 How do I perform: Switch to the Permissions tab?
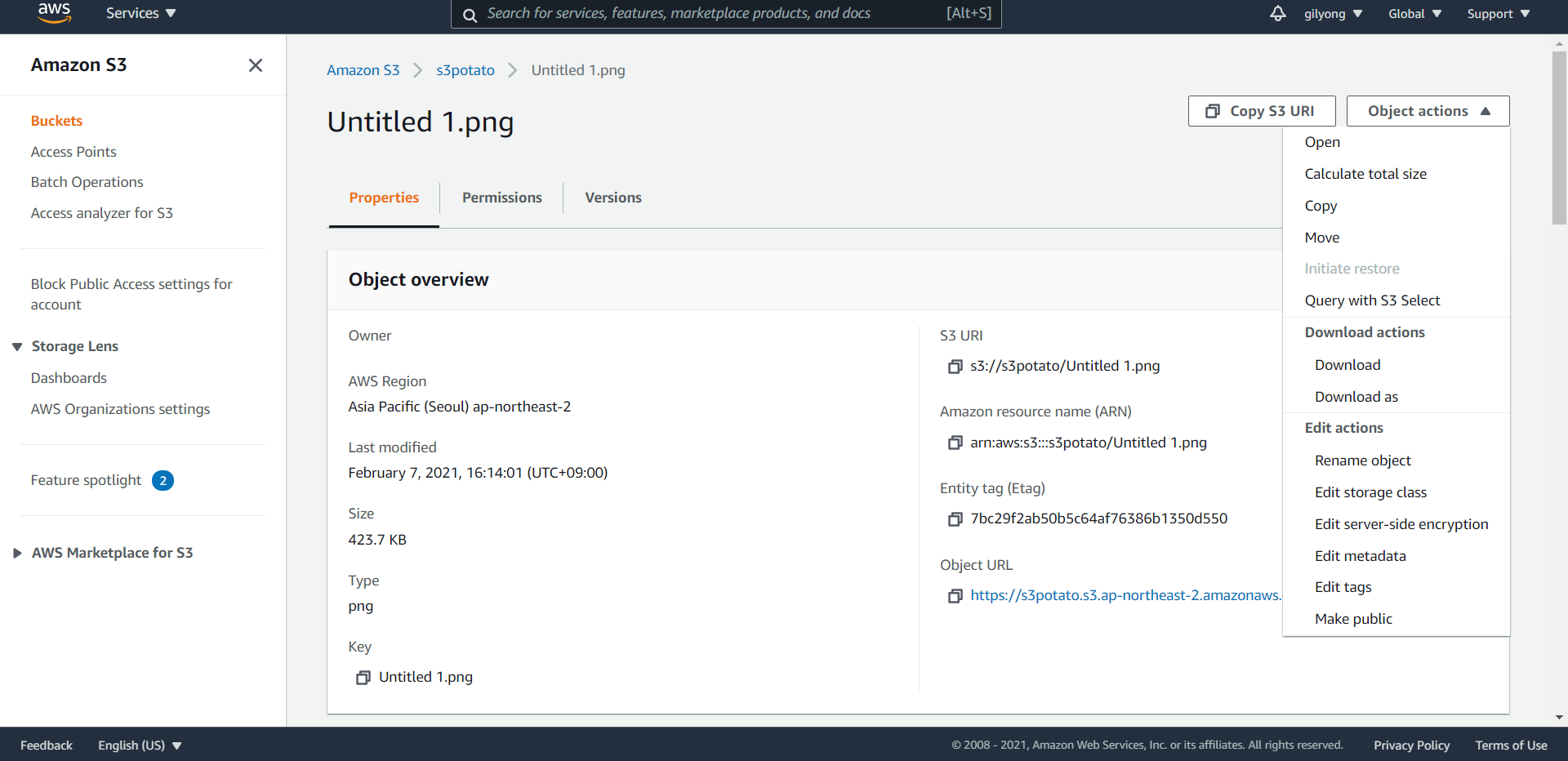pyautogui.click(x=501, y=198)
